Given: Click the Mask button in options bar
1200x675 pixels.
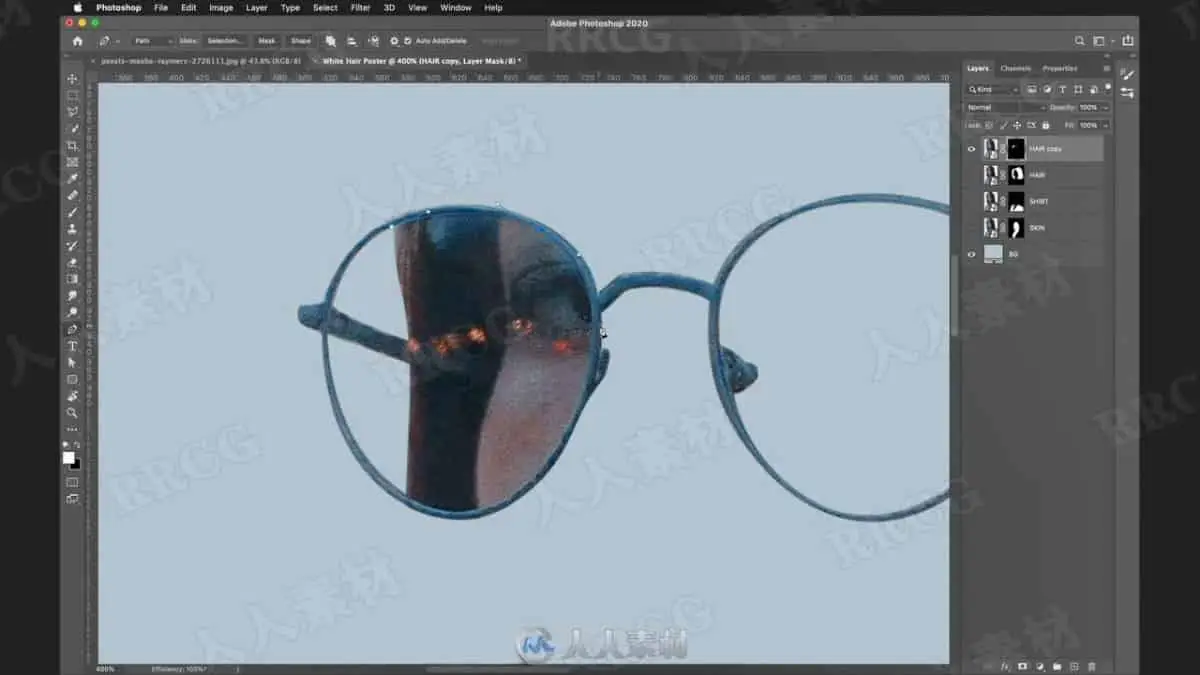Looking at the screenshot, I should (x=267, y=41).
